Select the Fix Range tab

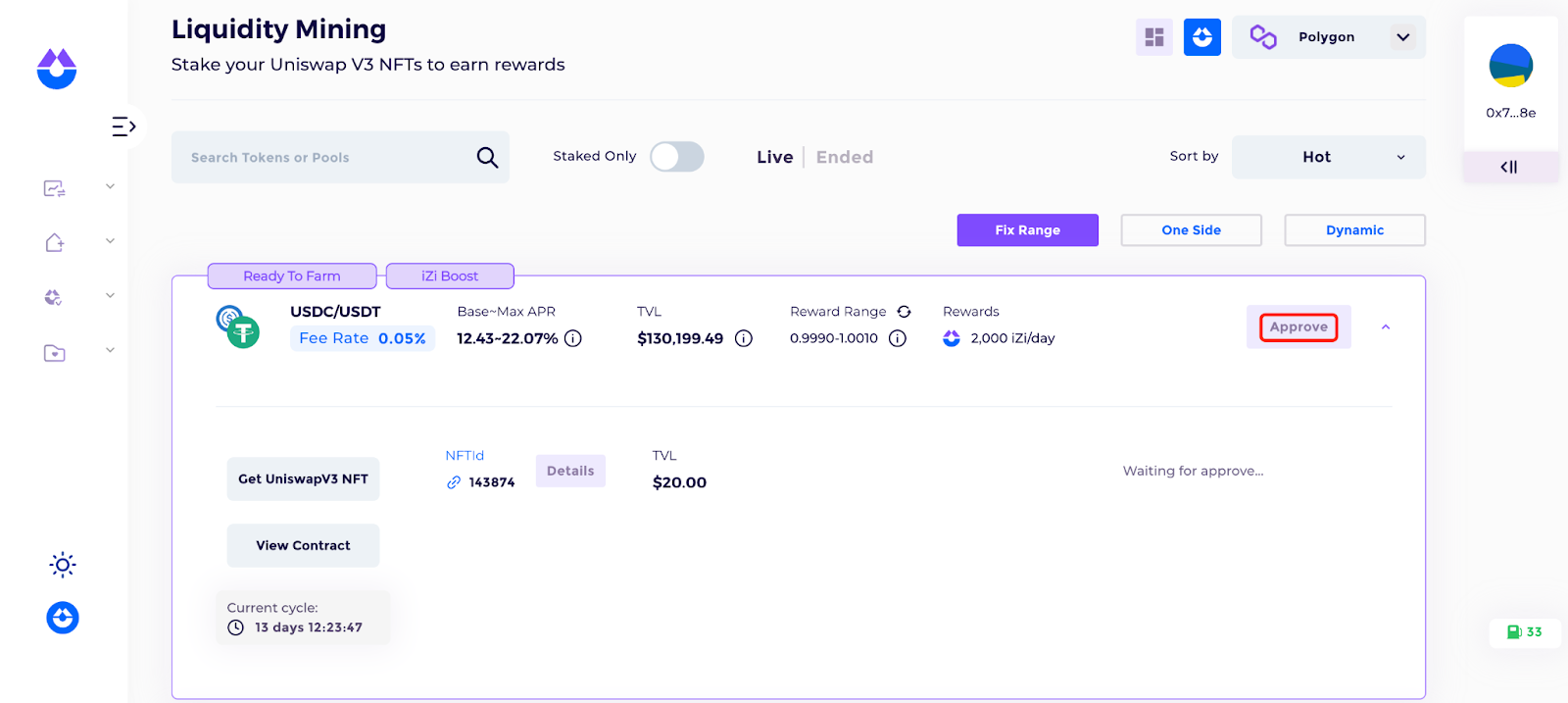coord(1028,230)
